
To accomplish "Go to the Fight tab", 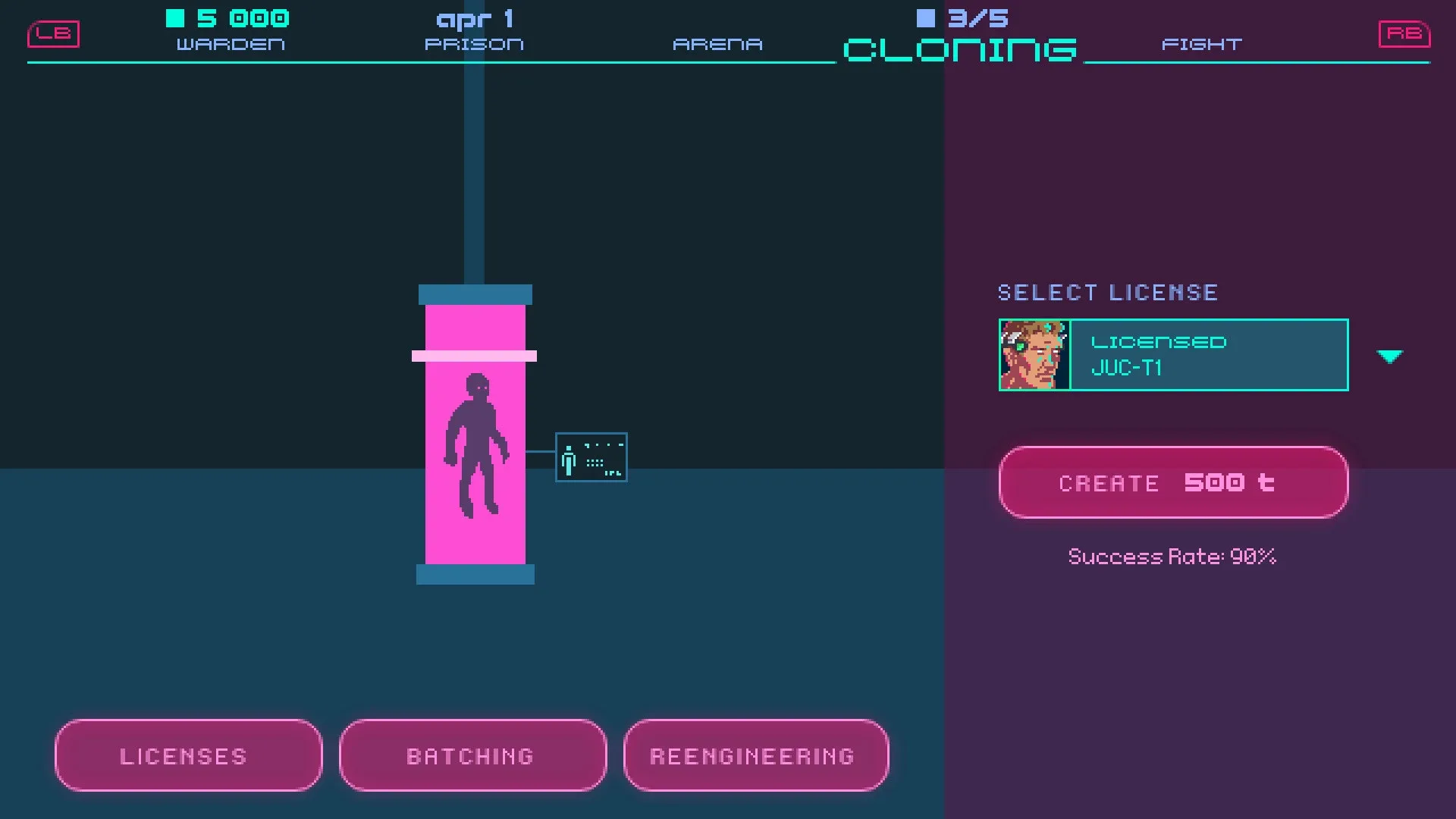I will 1201,44.
